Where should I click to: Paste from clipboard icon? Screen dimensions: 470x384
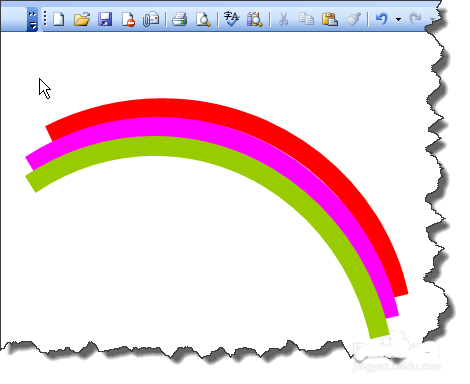[330, 19]
